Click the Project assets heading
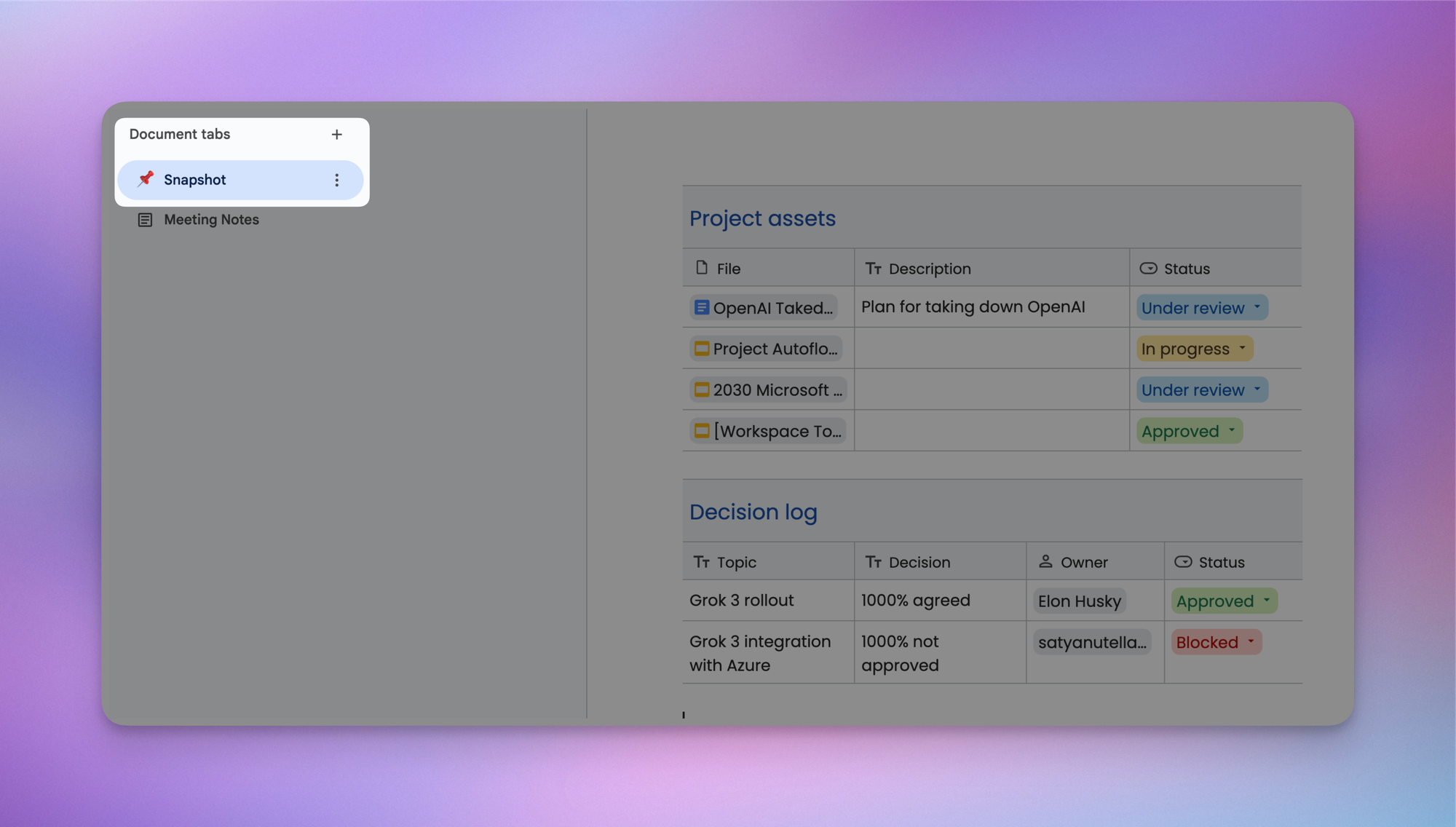1456x827 pixels. [x=762, y=218]
